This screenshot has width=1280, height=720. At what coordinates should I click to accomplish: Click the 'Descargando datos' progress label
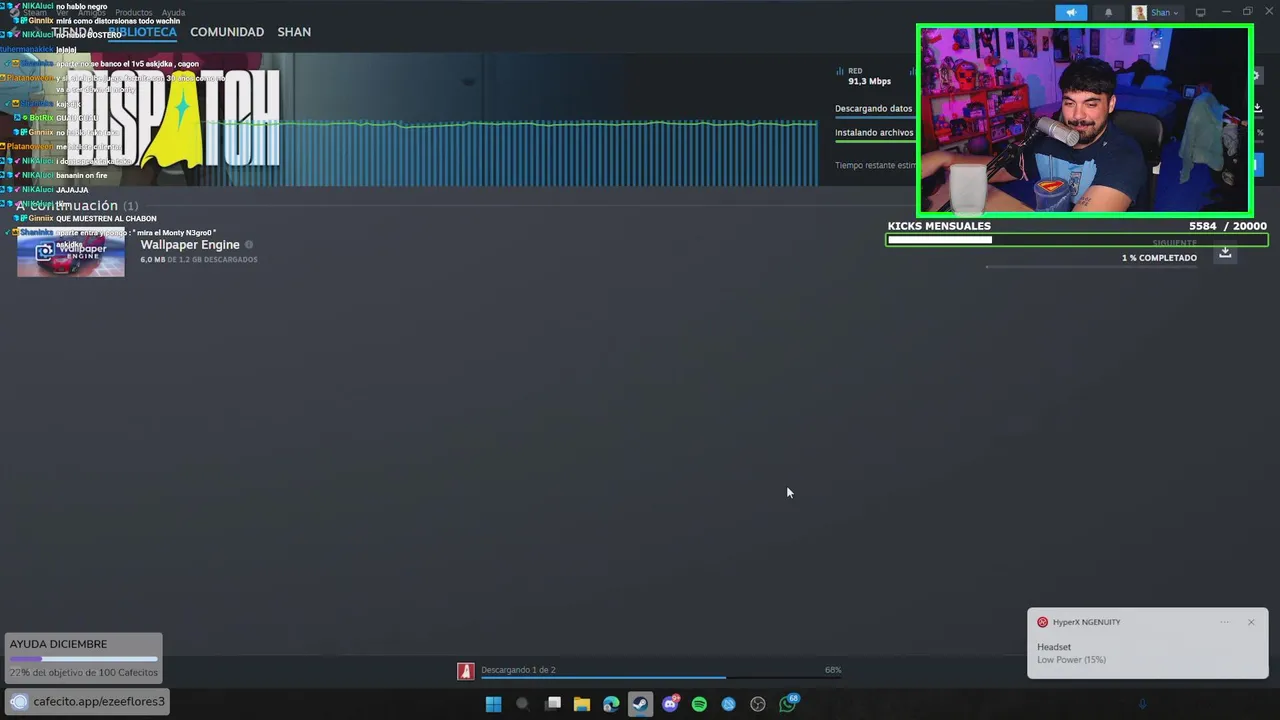tap(874, 108)
